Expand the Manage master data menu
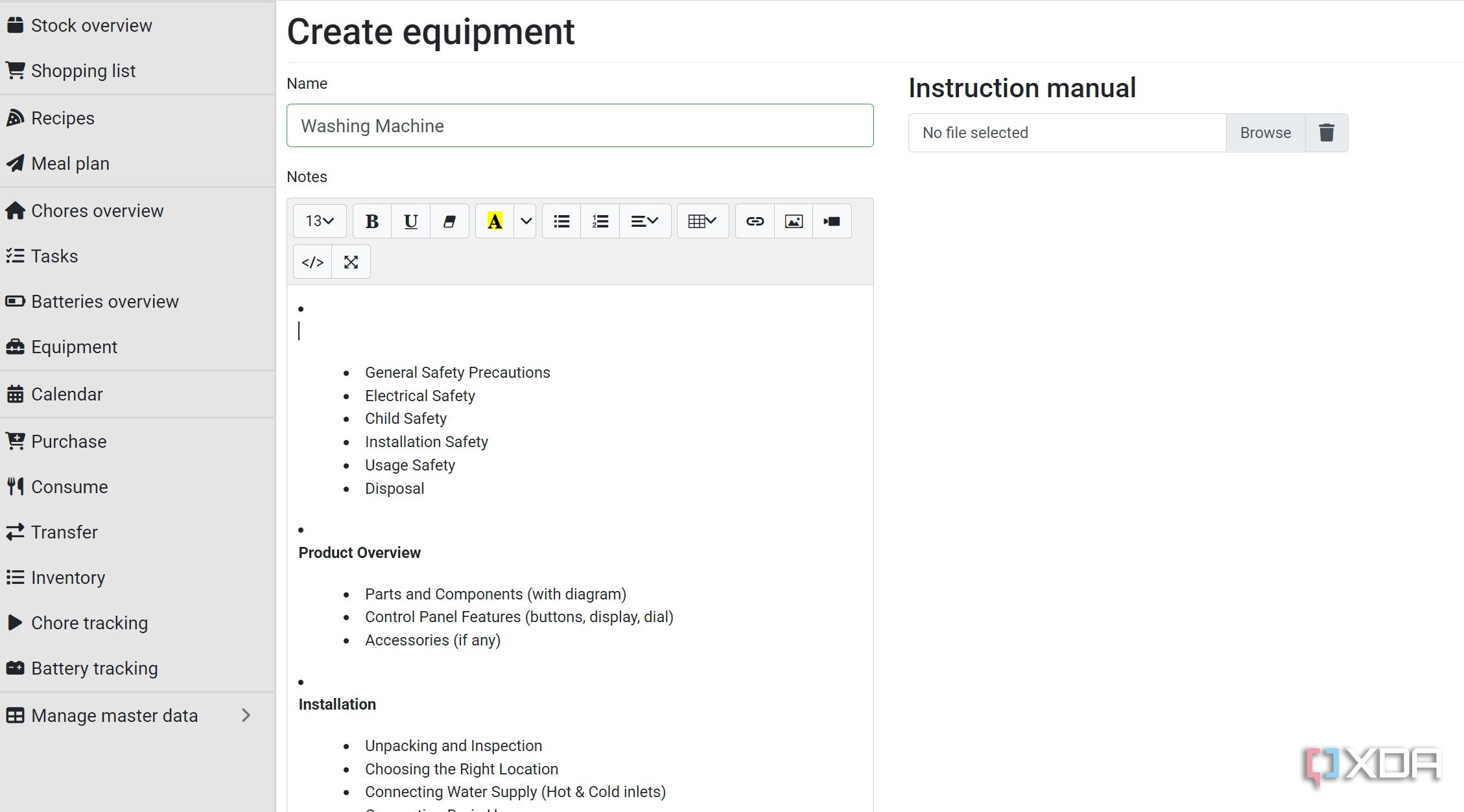This screenshot has width=1464, height=812. [x=137, y=715]
